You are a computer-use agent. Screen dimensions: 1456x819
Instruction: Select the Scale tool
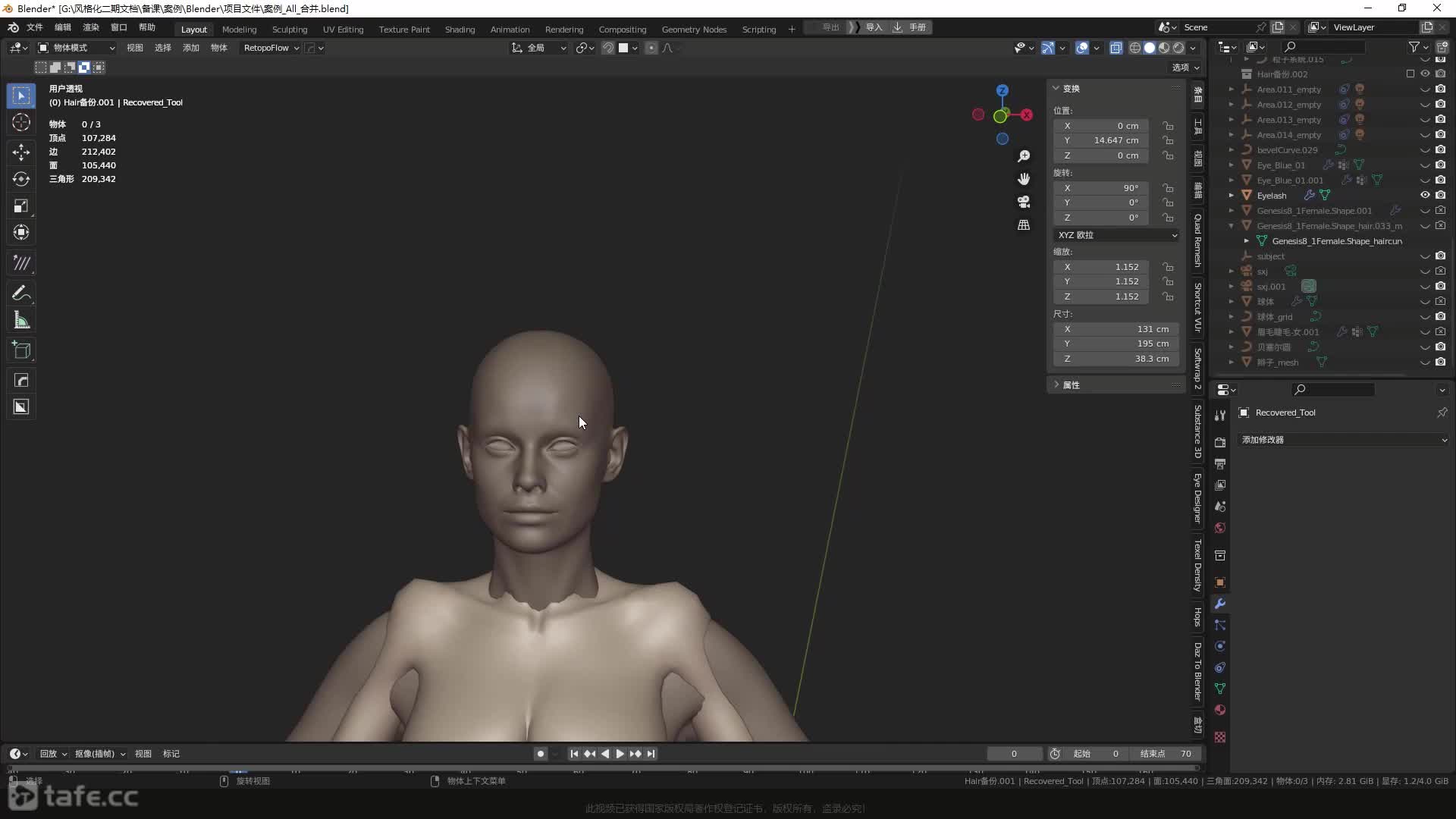point(21,206)
